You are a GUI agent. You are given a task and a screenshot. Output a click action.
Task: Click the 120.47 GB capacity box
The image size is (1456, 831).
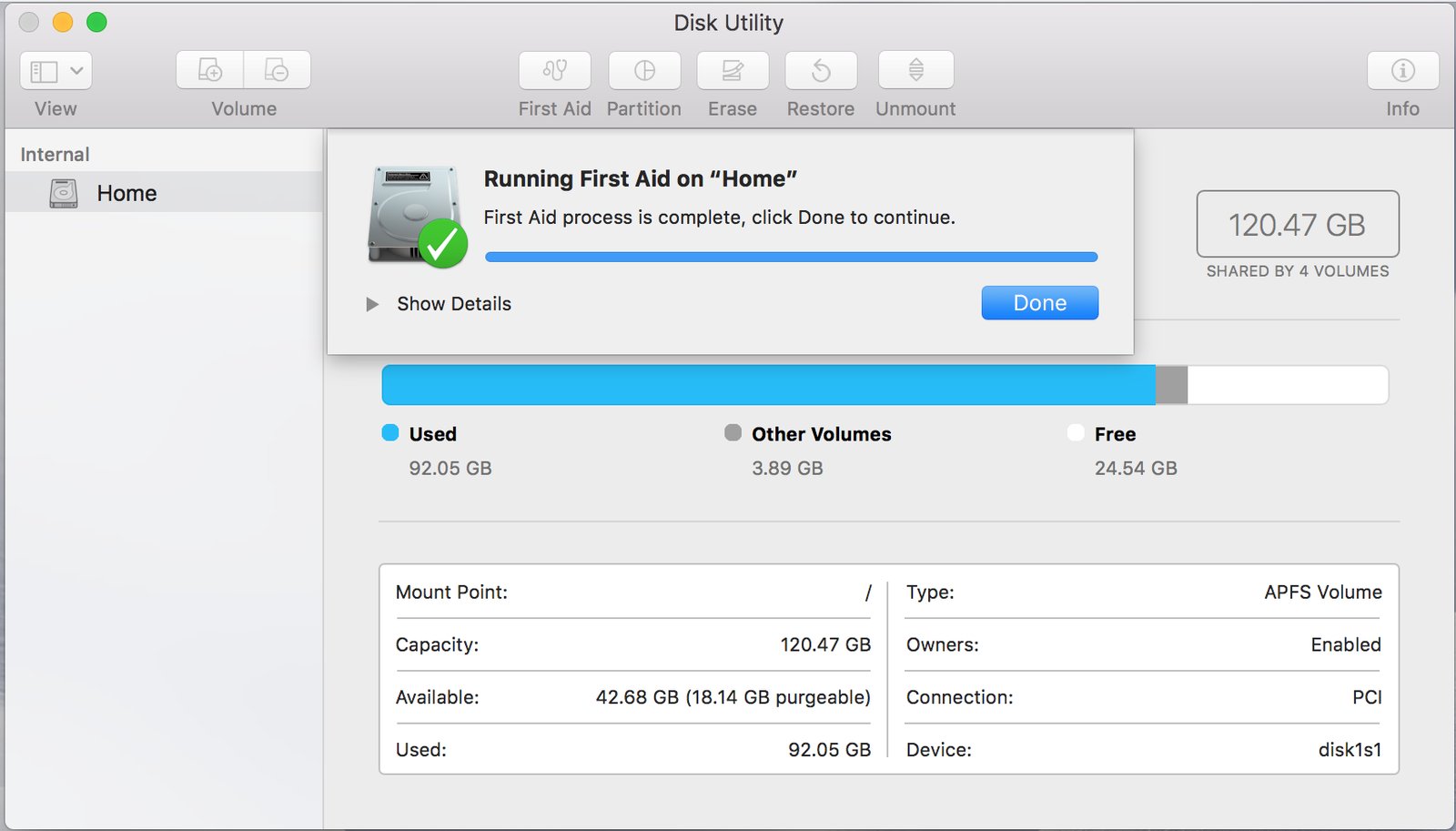click(x=1297, y=225)
